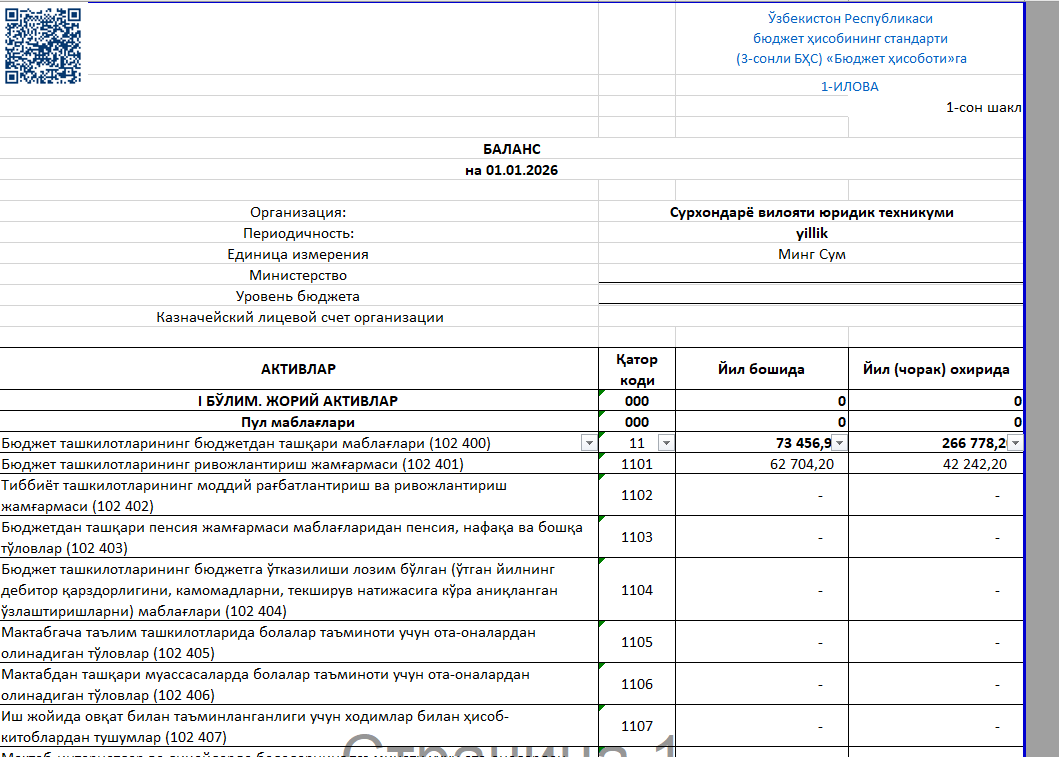The image size is (1059, 757).
Task: Select 'I БЎЛИМ. ЖОРИЙ АКТИВЛАР' section row
Action: [x=299, y=400]
